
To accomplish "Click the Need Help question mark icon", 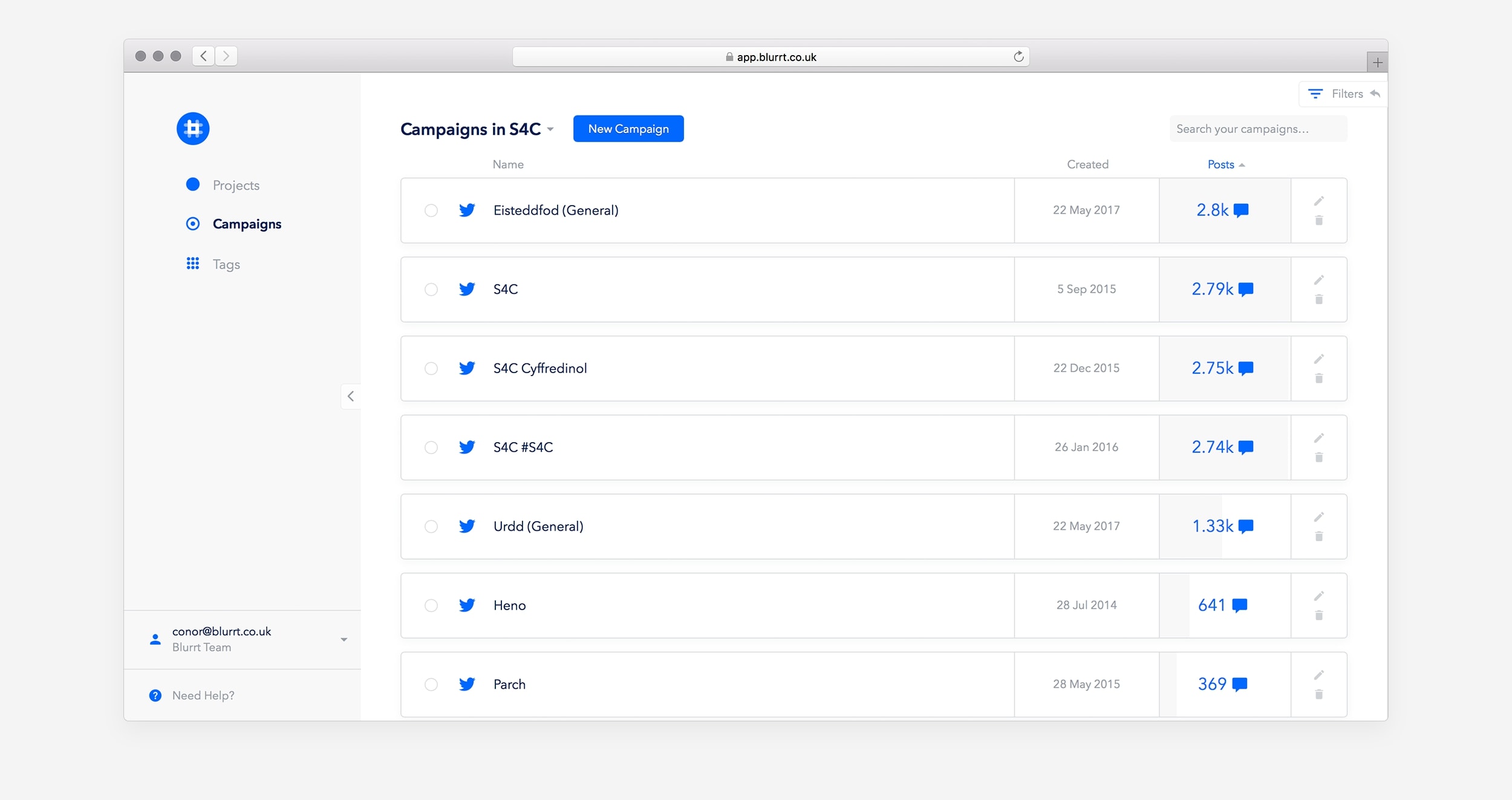I will (x=155, y=695).
